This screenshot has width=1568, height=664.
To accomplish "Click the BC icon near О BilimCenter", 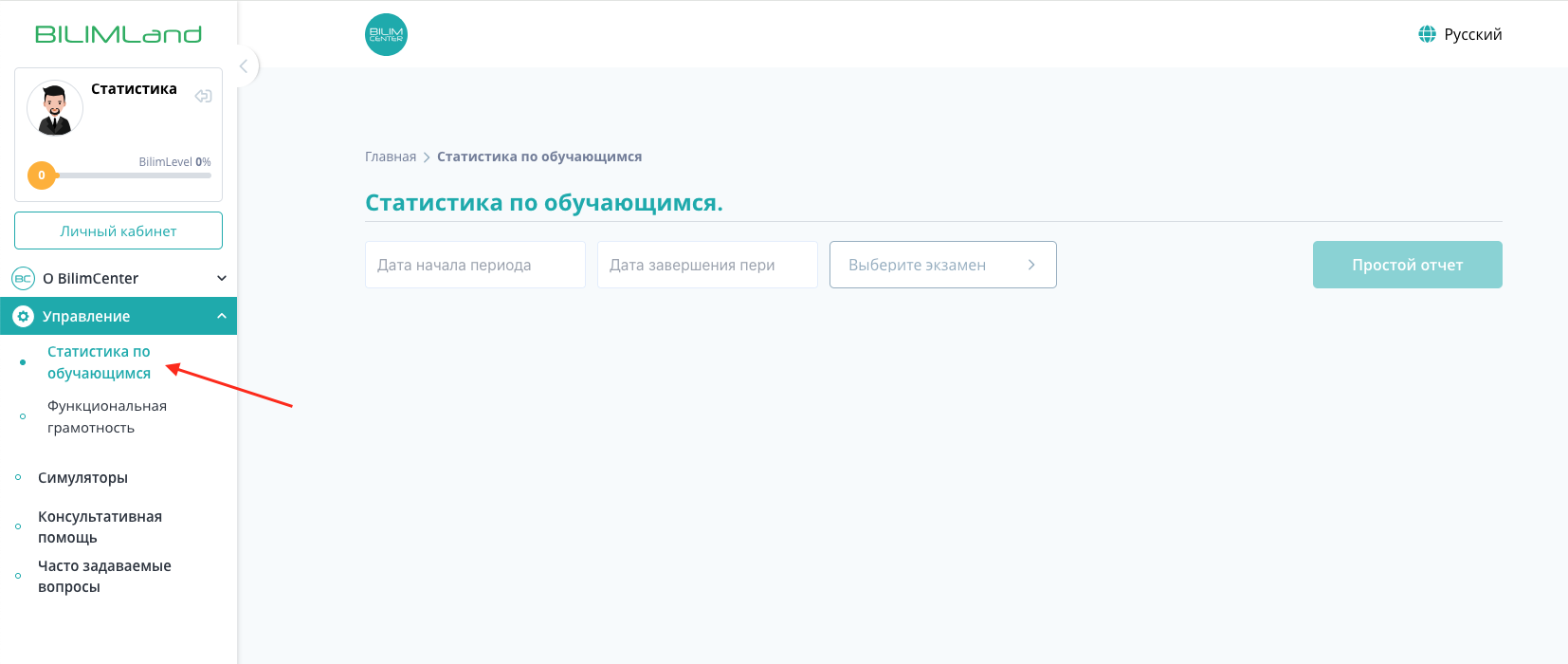I will tap(23, 278).
